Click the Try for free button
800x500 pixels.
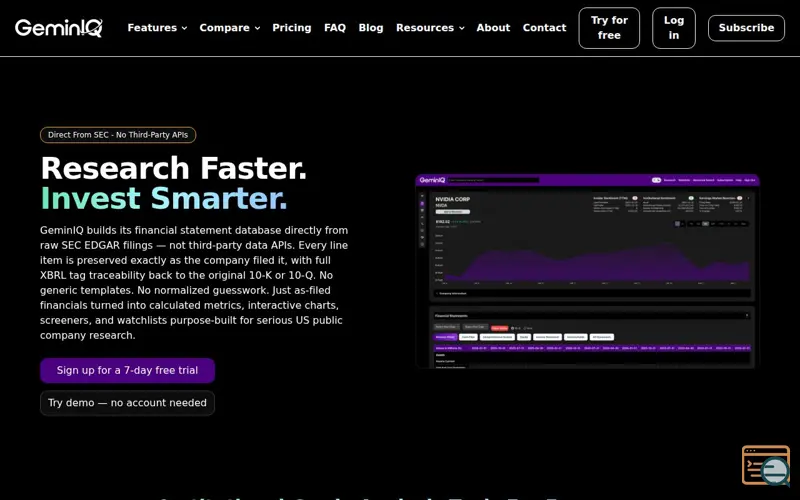point(609,28)
